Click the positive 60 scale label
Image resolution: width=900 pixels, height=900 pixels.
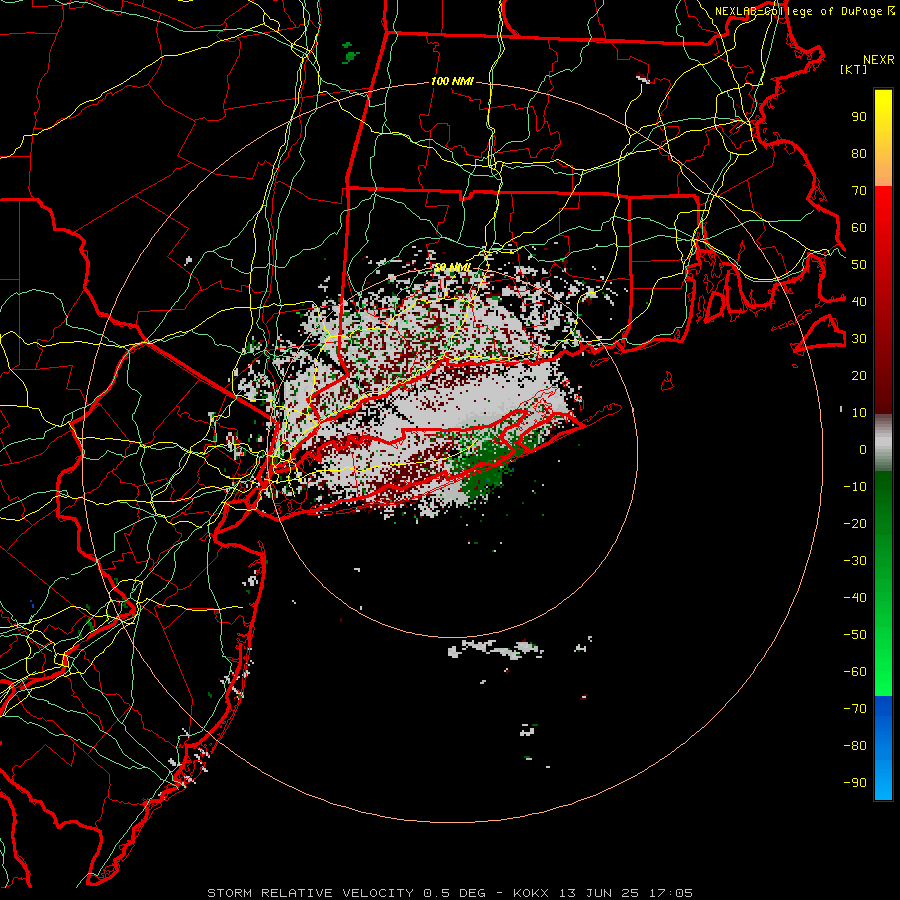coord(859,227)
